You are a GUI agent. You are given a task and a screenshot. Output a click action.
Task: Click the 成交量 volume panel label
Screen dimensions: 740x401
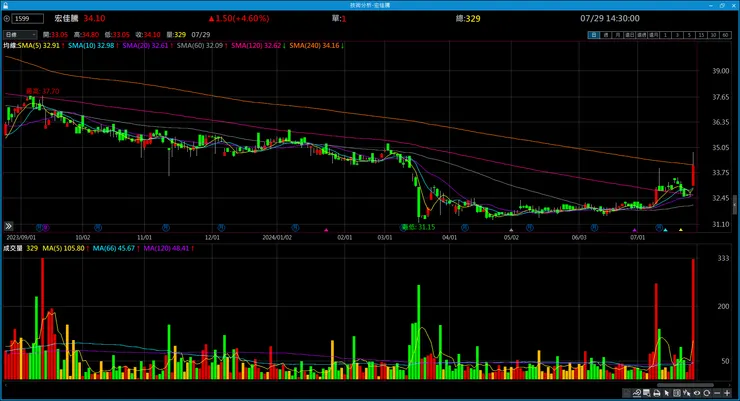coord(13,248)
